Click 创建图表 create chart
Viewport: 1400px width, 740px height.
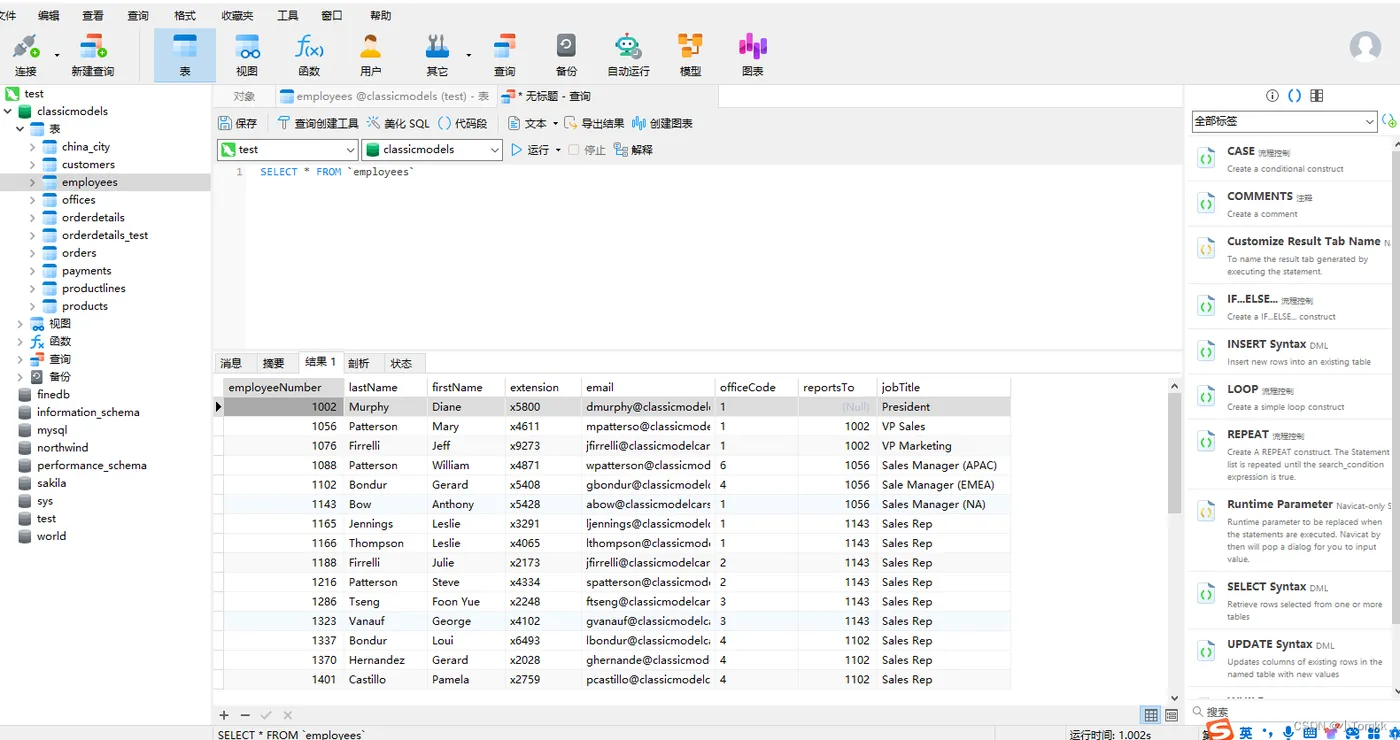662,123
